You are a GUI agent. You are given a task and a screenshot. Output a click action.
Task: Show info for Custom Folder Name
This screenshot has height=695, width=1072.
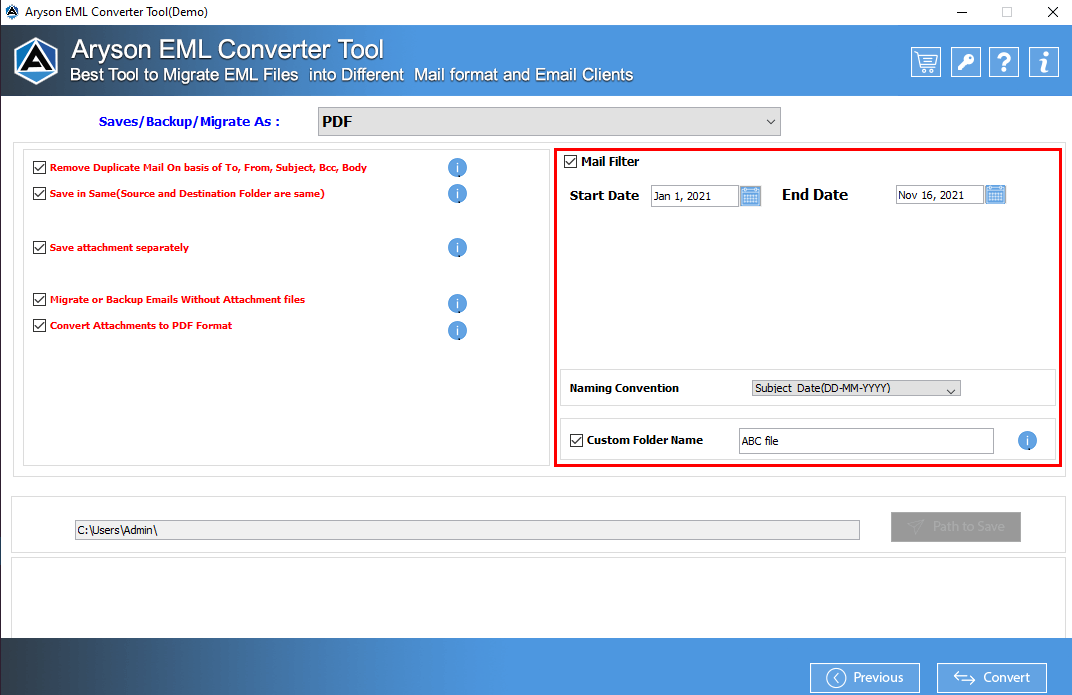1027,441
